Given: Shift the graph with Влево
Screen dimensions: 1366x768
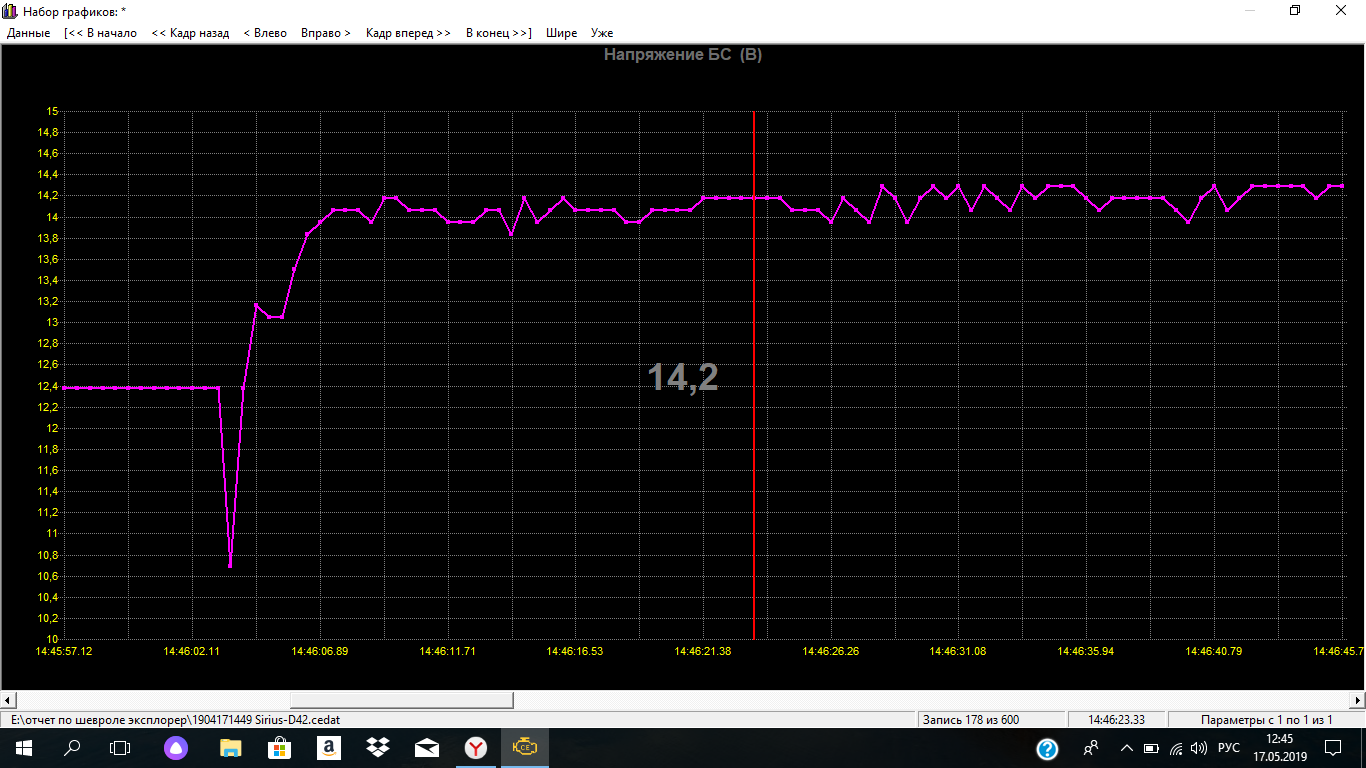Looking at the screenshot, I should [x=265, y=33].
